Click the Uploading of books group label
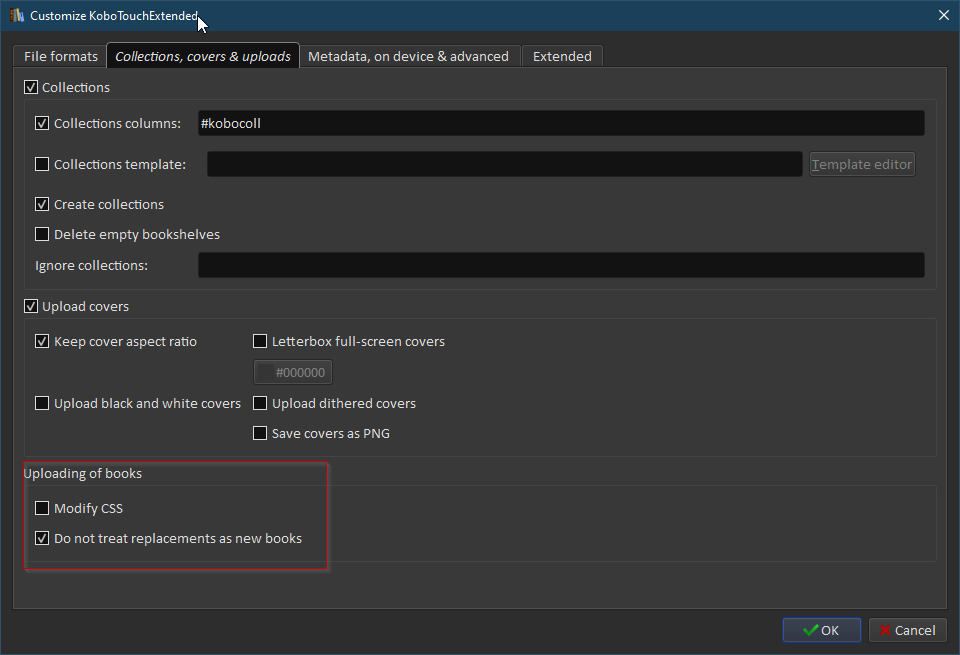The width and height of the screenshot is (960, 655). tap(83, 473)
